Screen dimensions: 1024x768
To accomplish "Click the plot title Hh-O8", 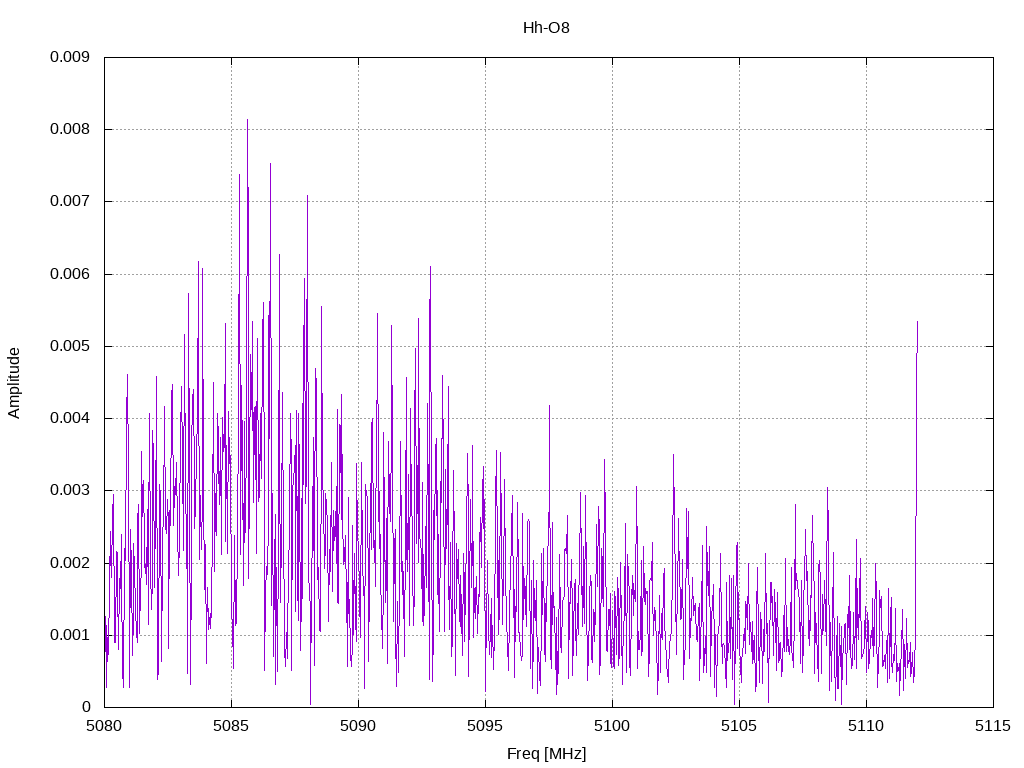I will point(546,28).
